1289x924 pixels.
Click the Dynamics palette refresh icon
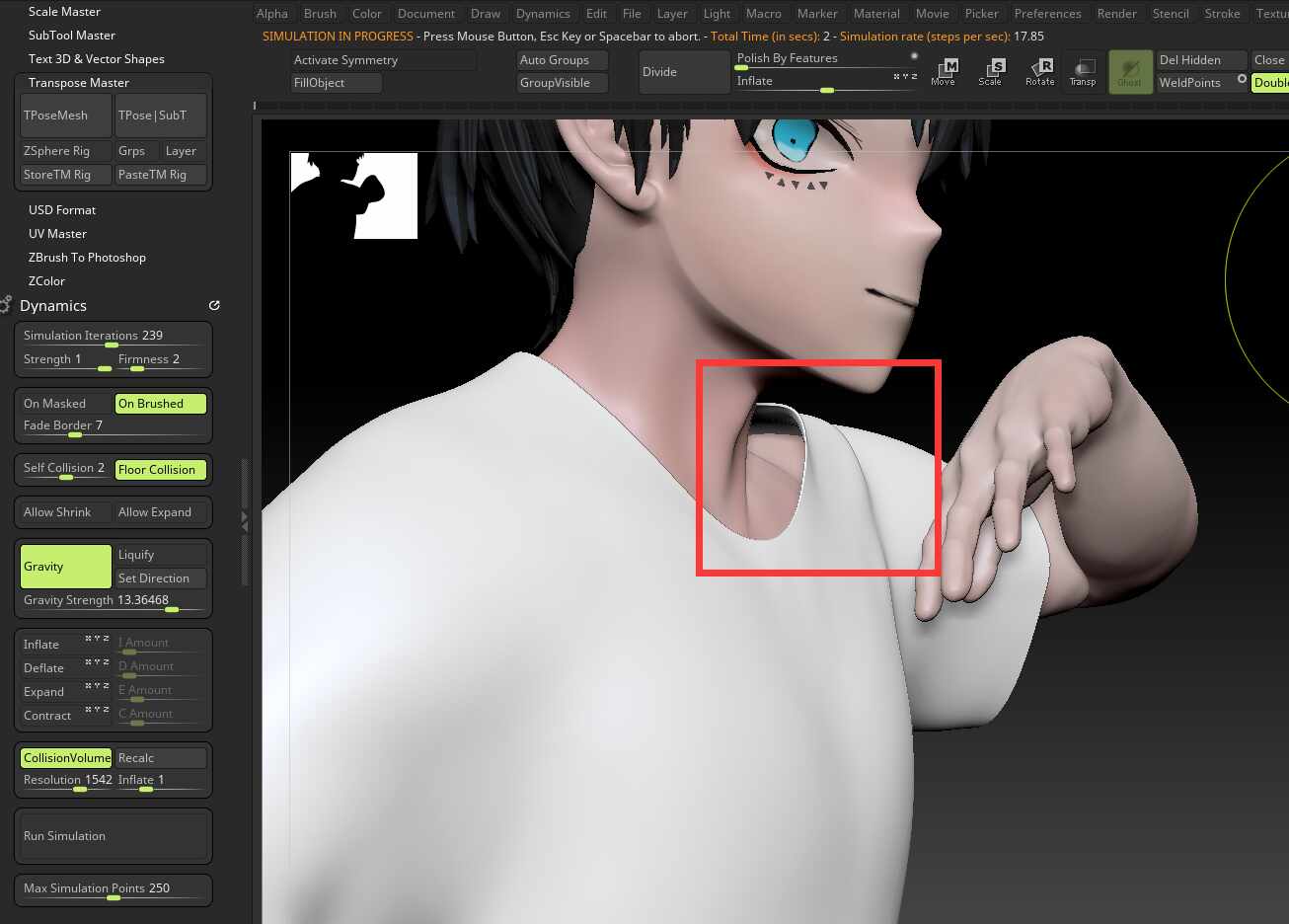coord(214,305)
